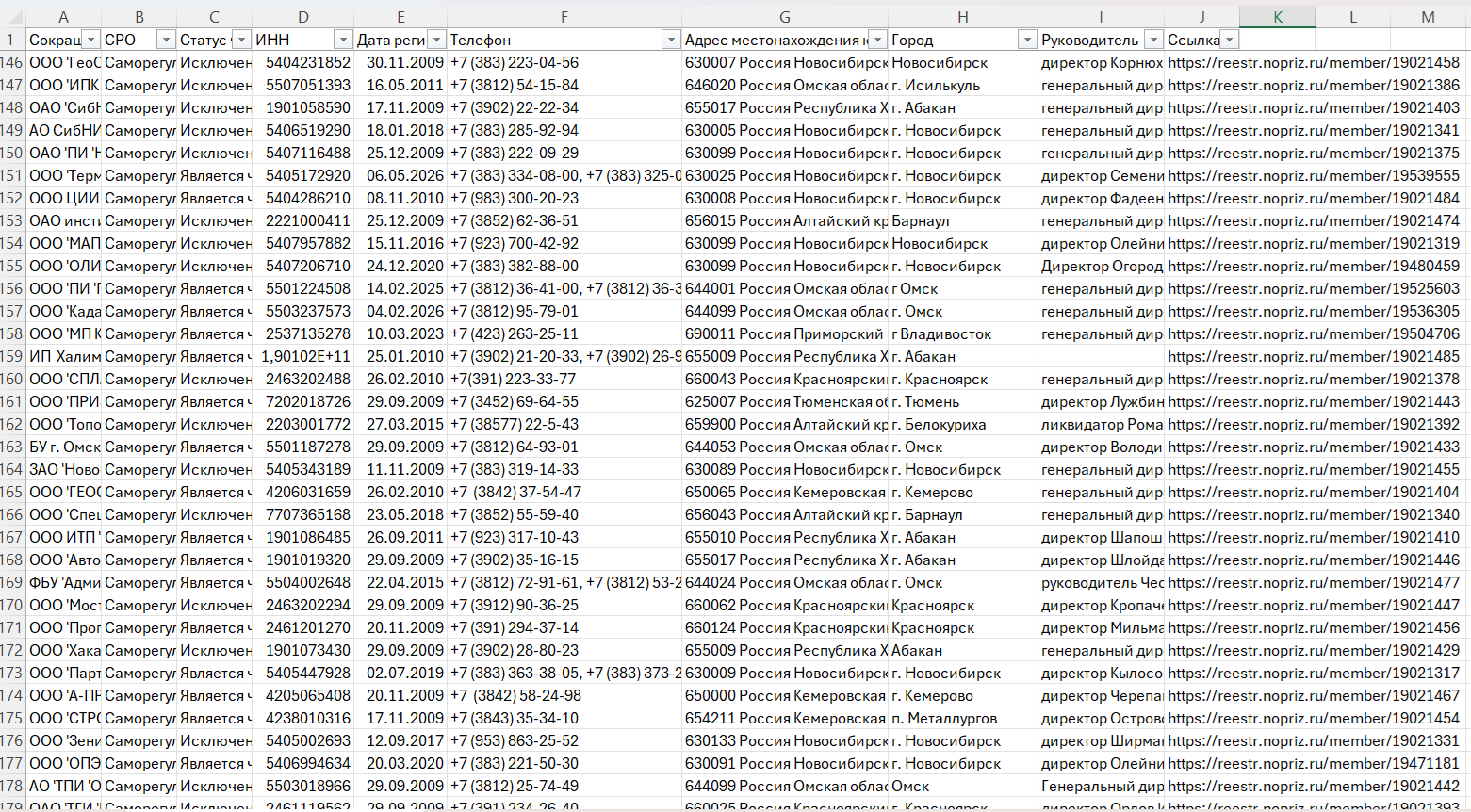Select column K header

click(1277, 17)
